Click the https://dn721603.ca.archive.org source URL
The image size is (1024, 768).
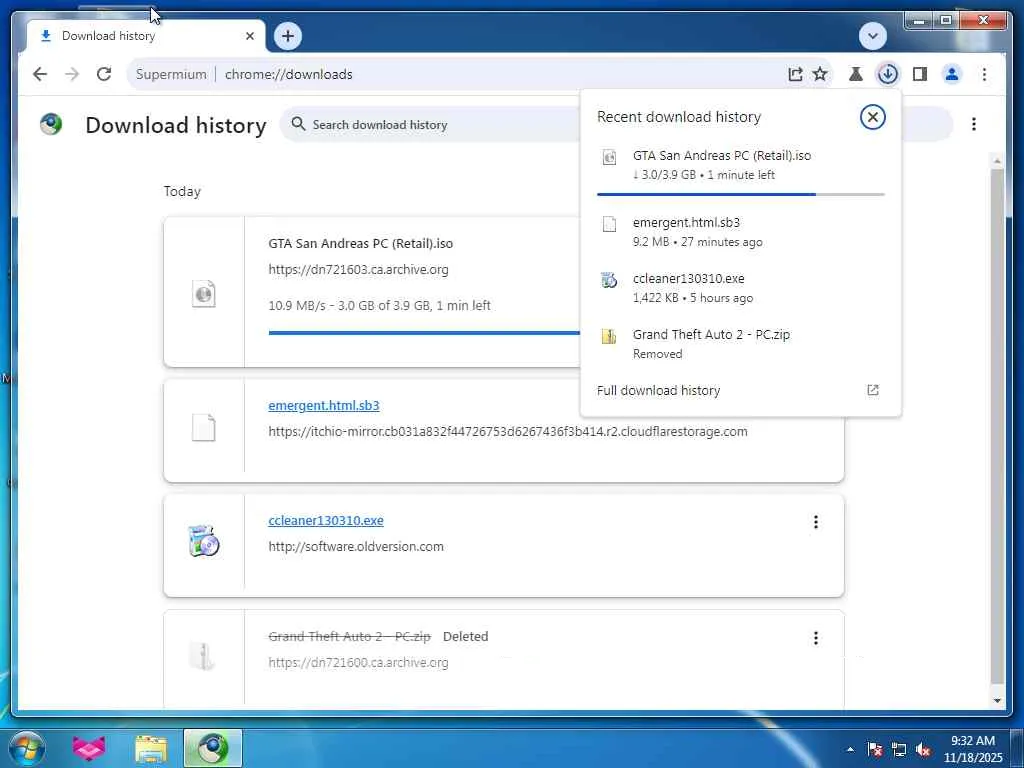pos(359,270)
